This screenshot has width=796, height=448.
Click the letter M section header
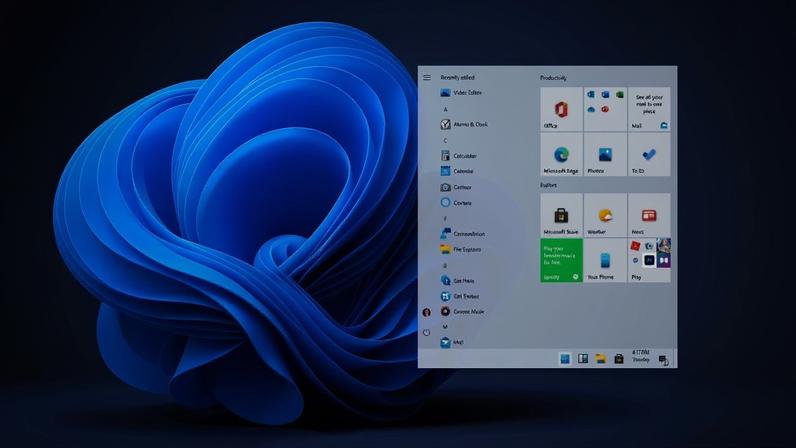pos(445,327)
